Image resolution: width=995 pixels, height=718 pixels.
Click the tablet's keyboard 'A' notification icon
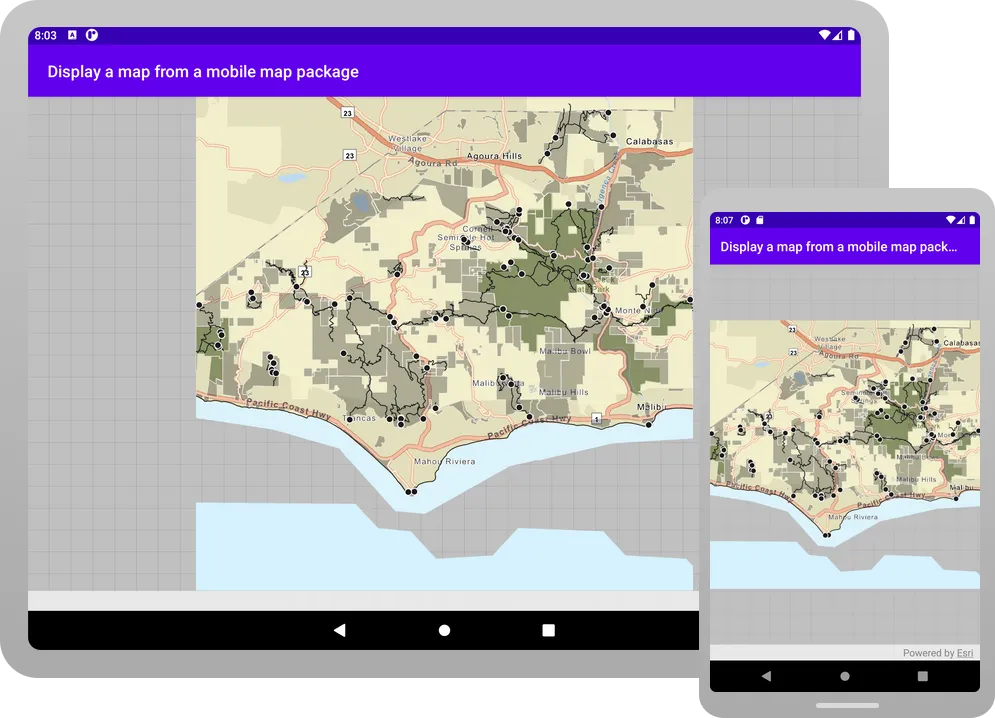(x=72, y=35)
